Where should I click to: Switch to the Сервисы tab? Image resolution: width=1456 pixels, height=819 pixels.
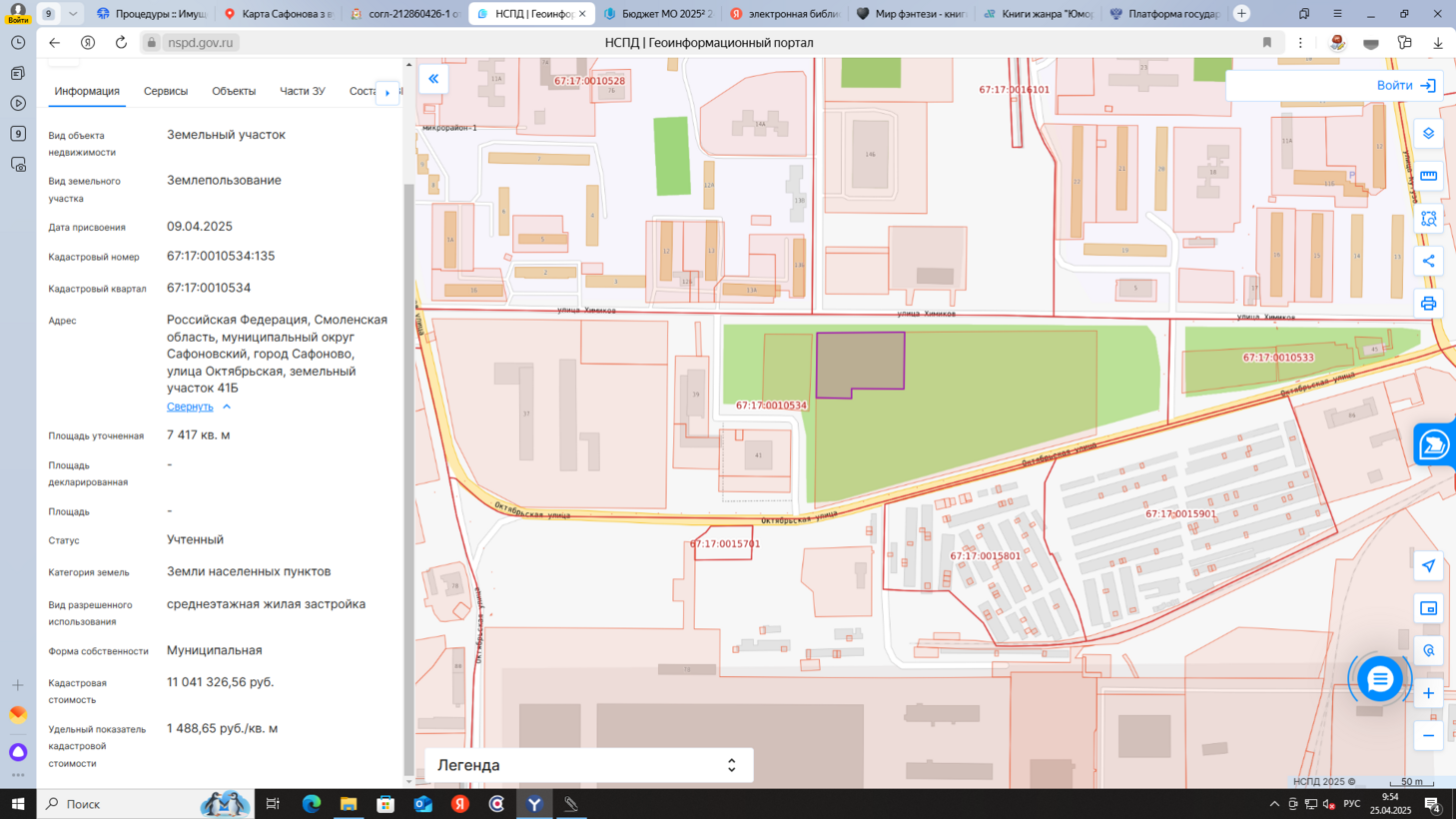pyautogui.click(x=166, y=91)
